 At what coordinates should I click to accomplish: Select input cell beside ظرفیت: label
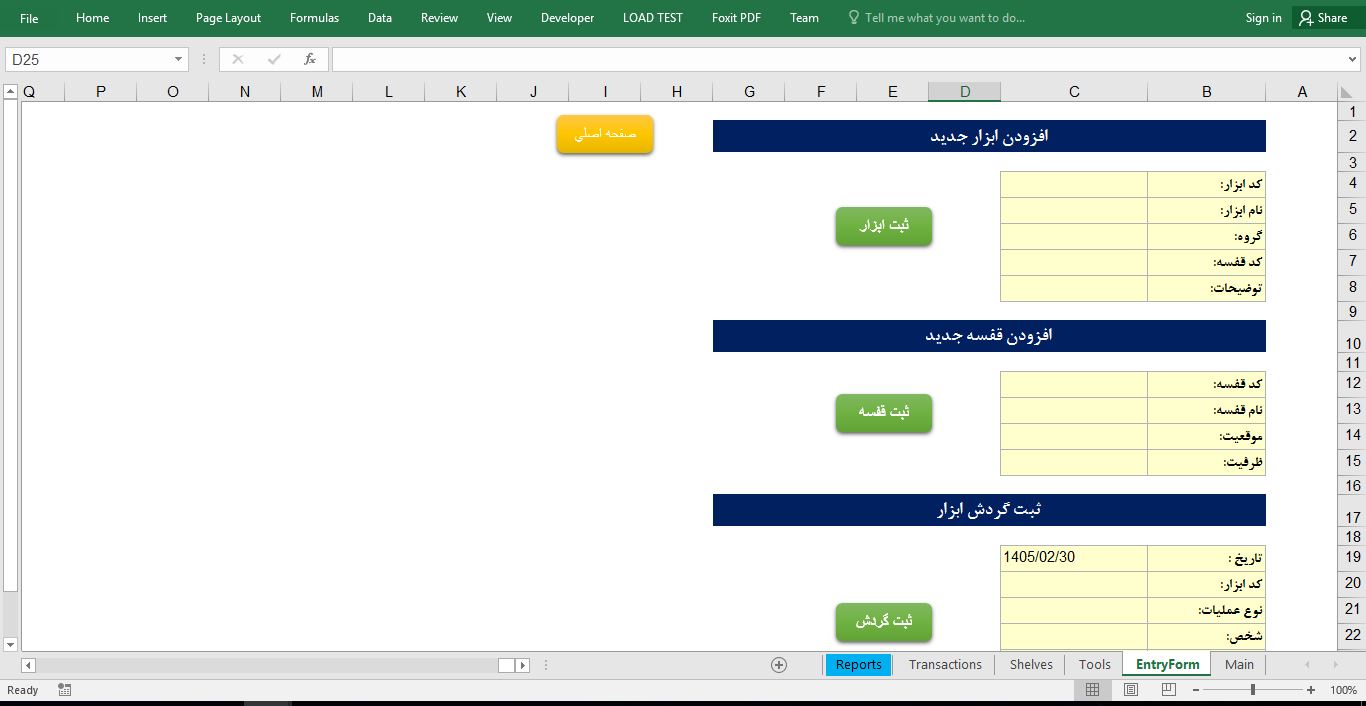[1074, 462]
